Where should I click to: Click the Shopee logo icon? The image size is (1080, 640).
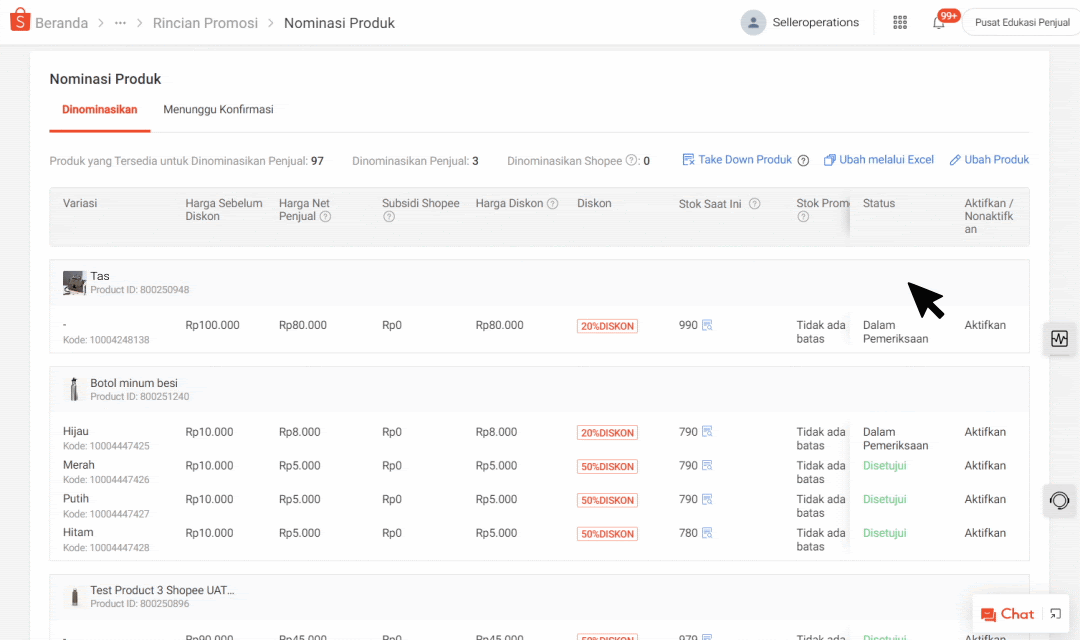click(x=20, y=22)
